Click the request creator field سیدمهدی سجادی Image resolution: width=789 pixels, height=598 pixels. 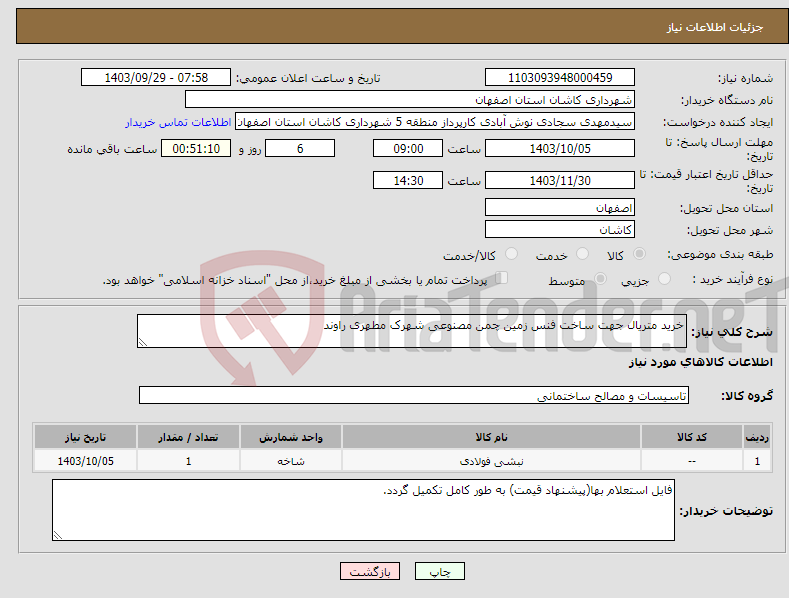435,122
